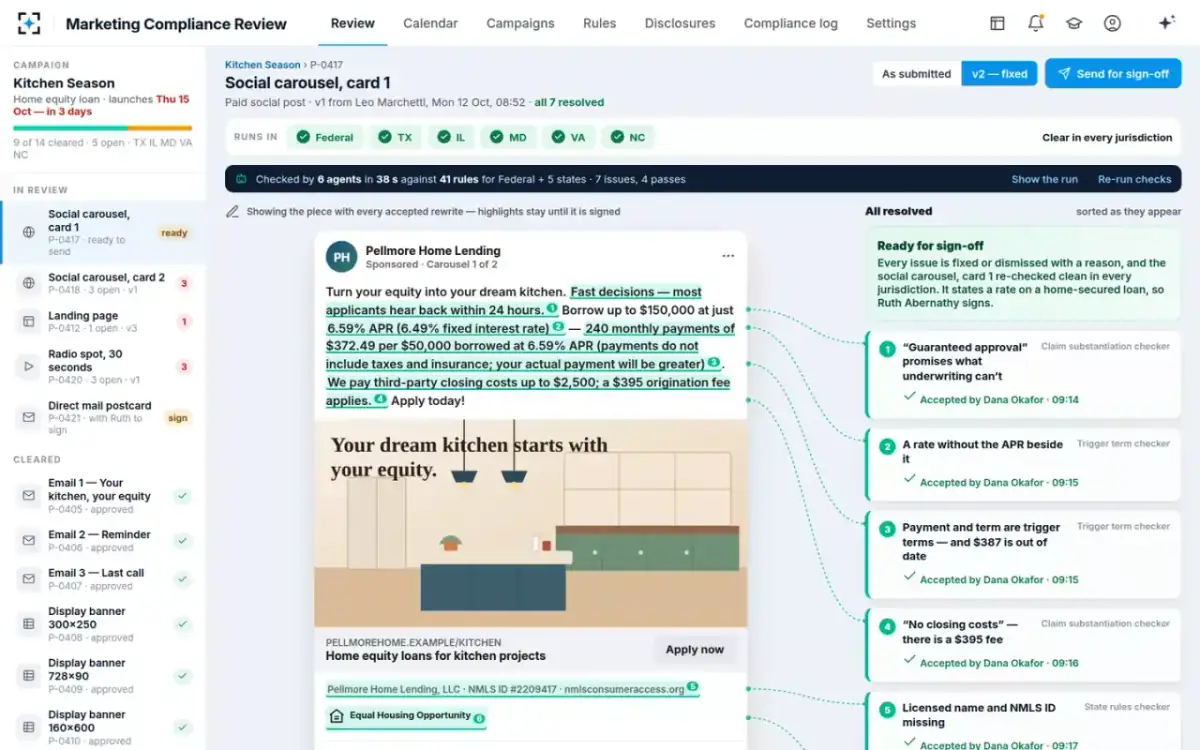Screen dimensions: 1200x750
Task: Click highlight marker 4 before 'Apply today!'
Action: pos(380,400)
